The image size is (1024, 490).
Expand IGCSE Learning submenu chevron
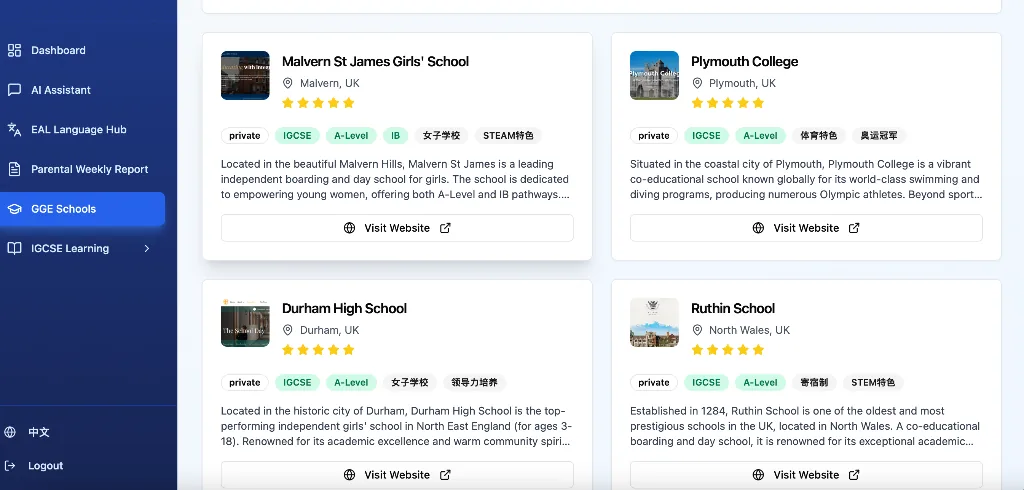pos(147,248)
